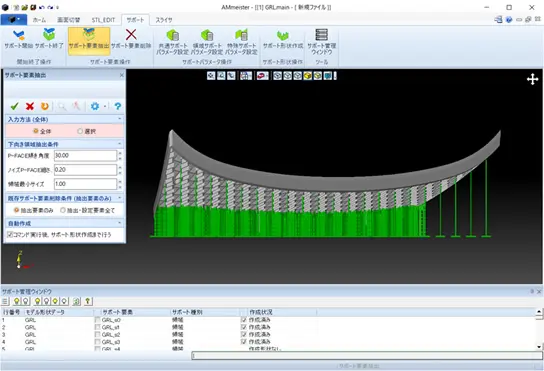The width and height of the screenshot is (544, 371).
Task: Confirm with the green checkmark icon
Action: click(x=15, y=106)
